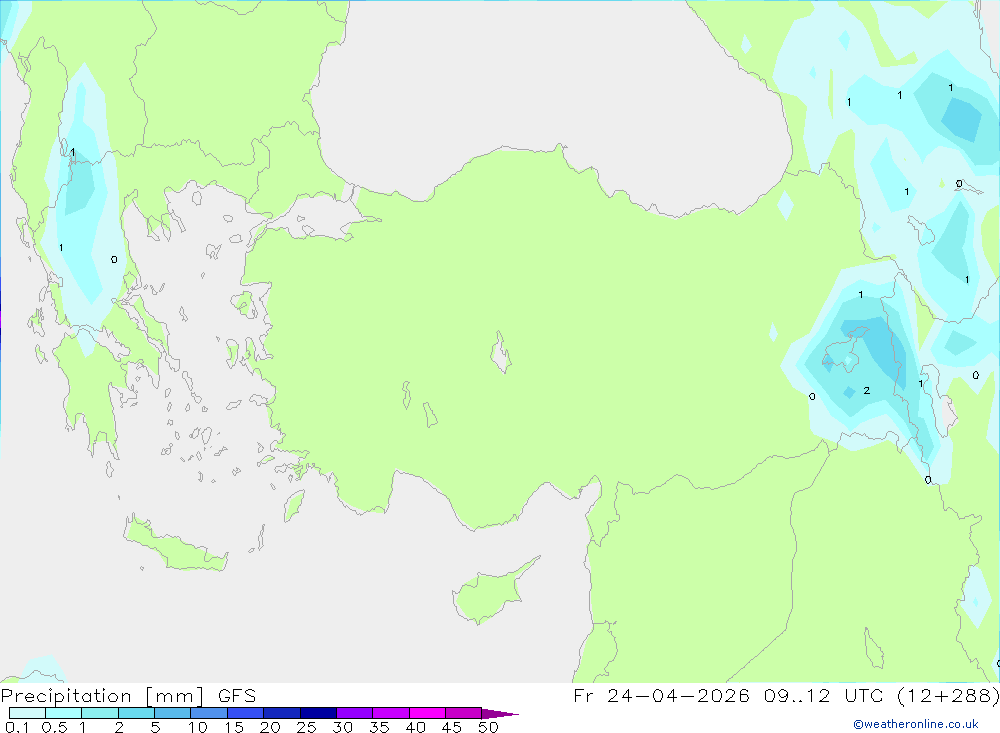Click the 1–2 mm legend color swatch
This screenshot has width=1000, height=733.
(100, 713)
